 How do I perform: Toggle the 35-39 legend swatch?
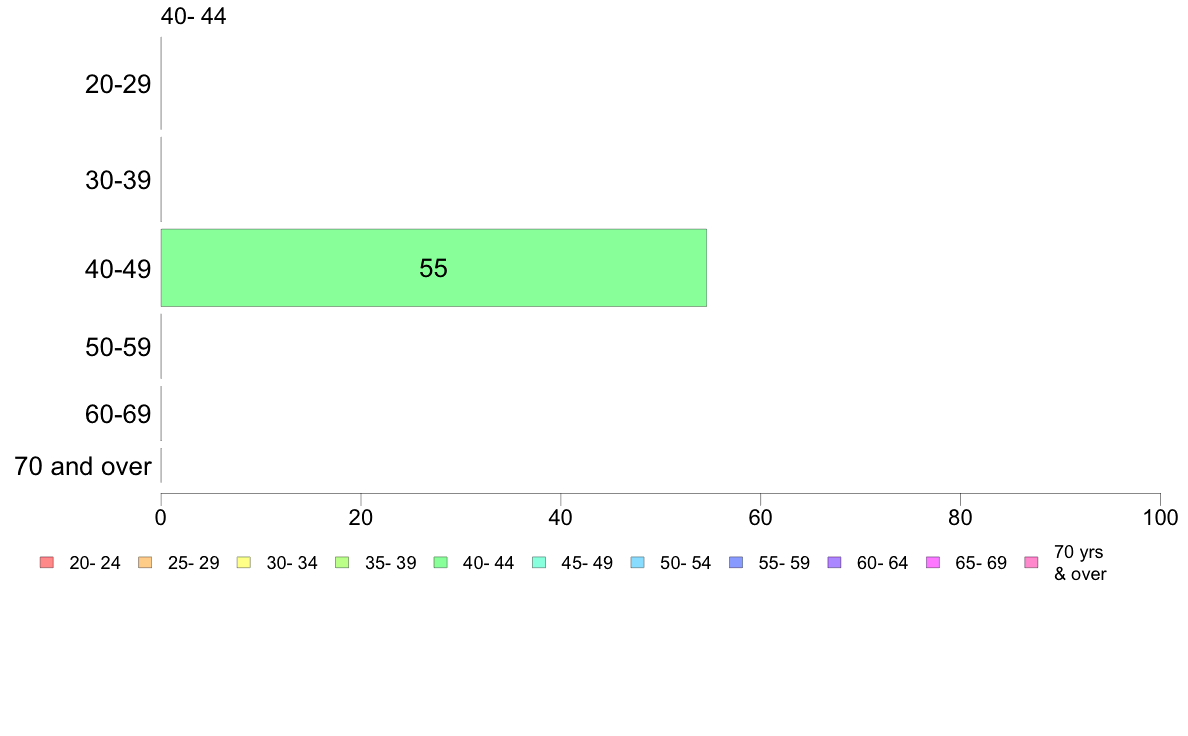click(x=342, y=562)
